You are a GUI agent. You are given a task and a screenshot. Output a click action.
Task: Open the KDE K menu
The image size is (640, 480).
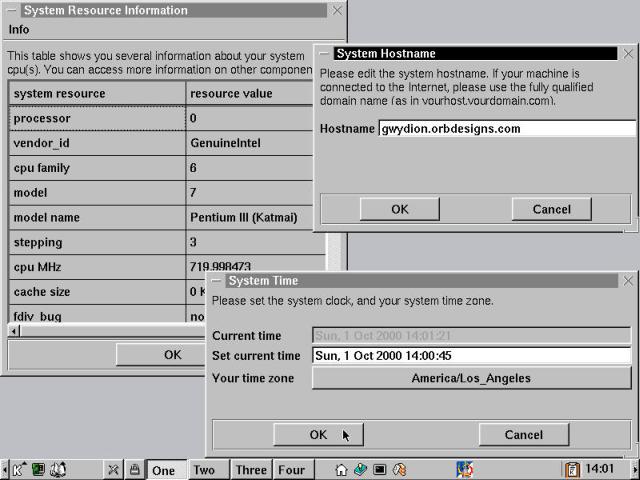tap(18, 469)
